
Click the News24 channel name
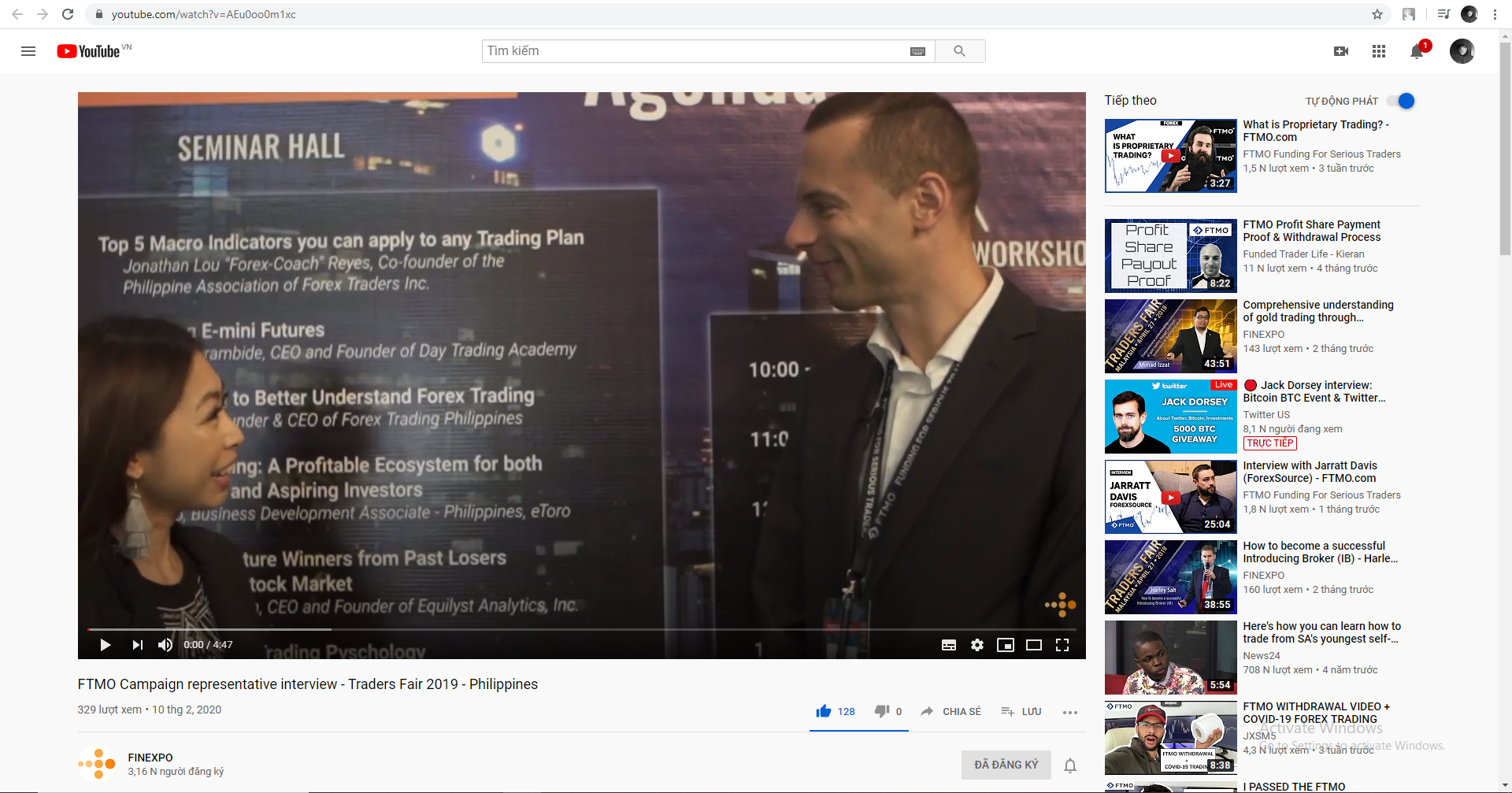click(x=1262, y=656)
